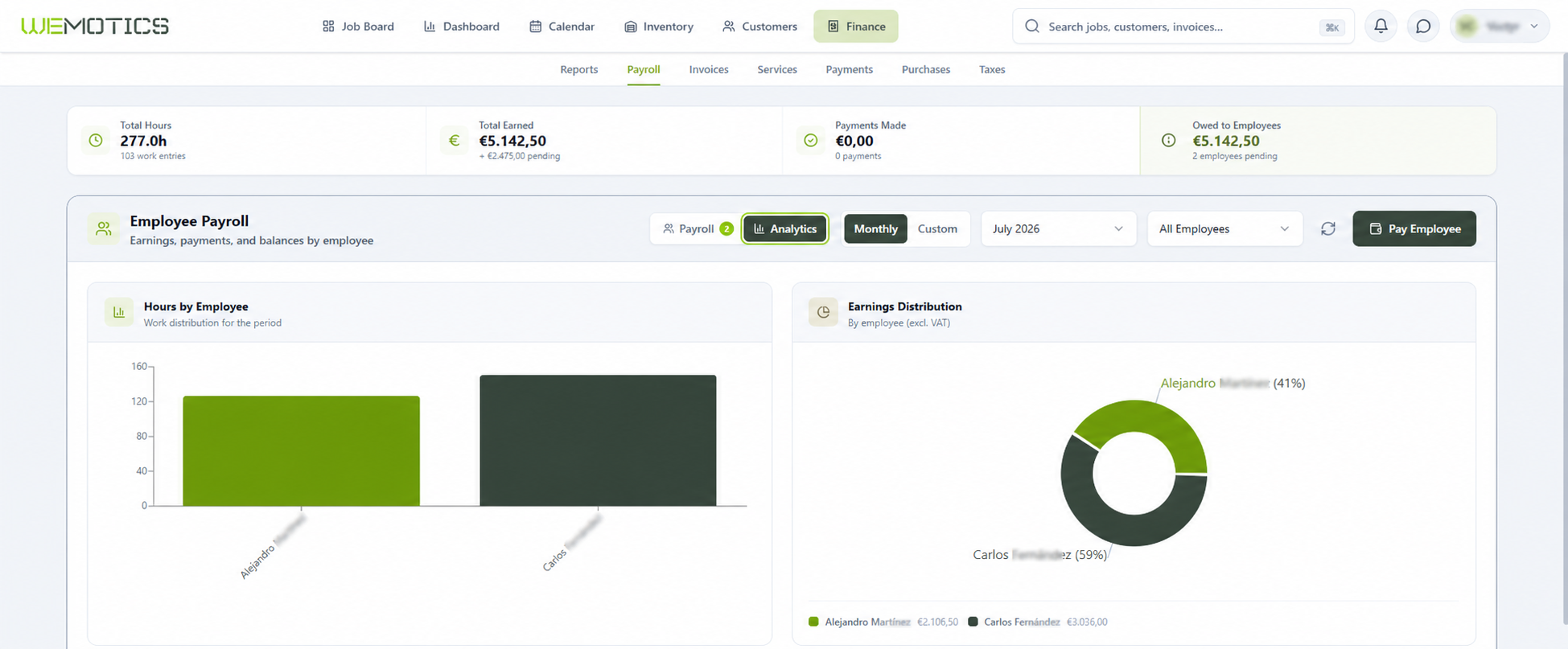The height and width of the screenshot is (649, 1568).
Task: Click the Pay Employee button
Action: point(1414,228)
